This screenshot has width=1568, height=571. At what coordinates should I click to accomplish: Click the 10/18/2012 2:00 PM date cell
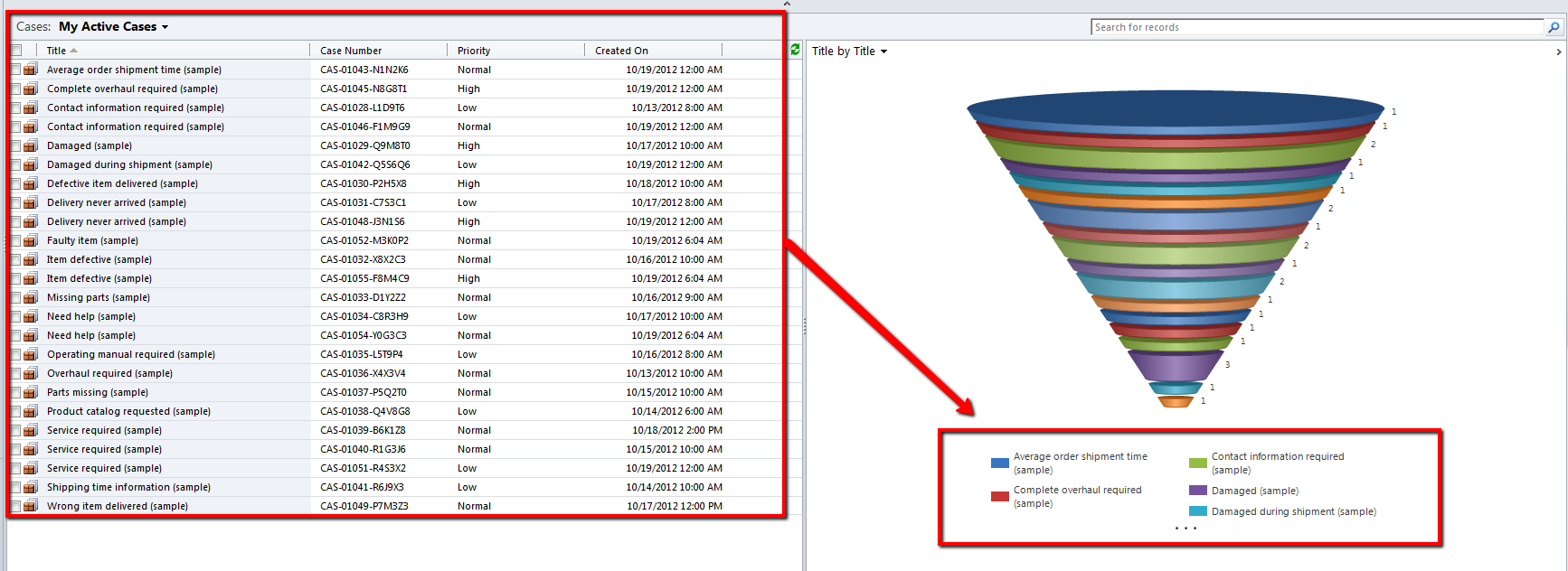[677, 430]
